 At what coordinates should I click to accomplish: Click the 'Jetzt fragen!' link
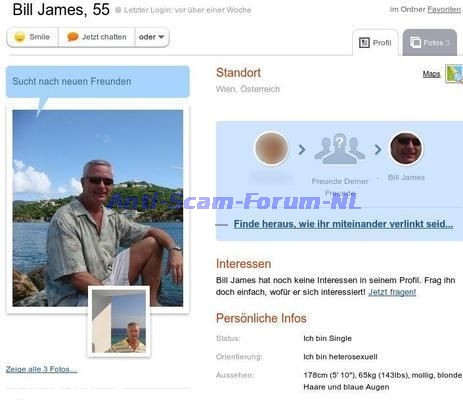pyautogui.click(x=392, y=292)
